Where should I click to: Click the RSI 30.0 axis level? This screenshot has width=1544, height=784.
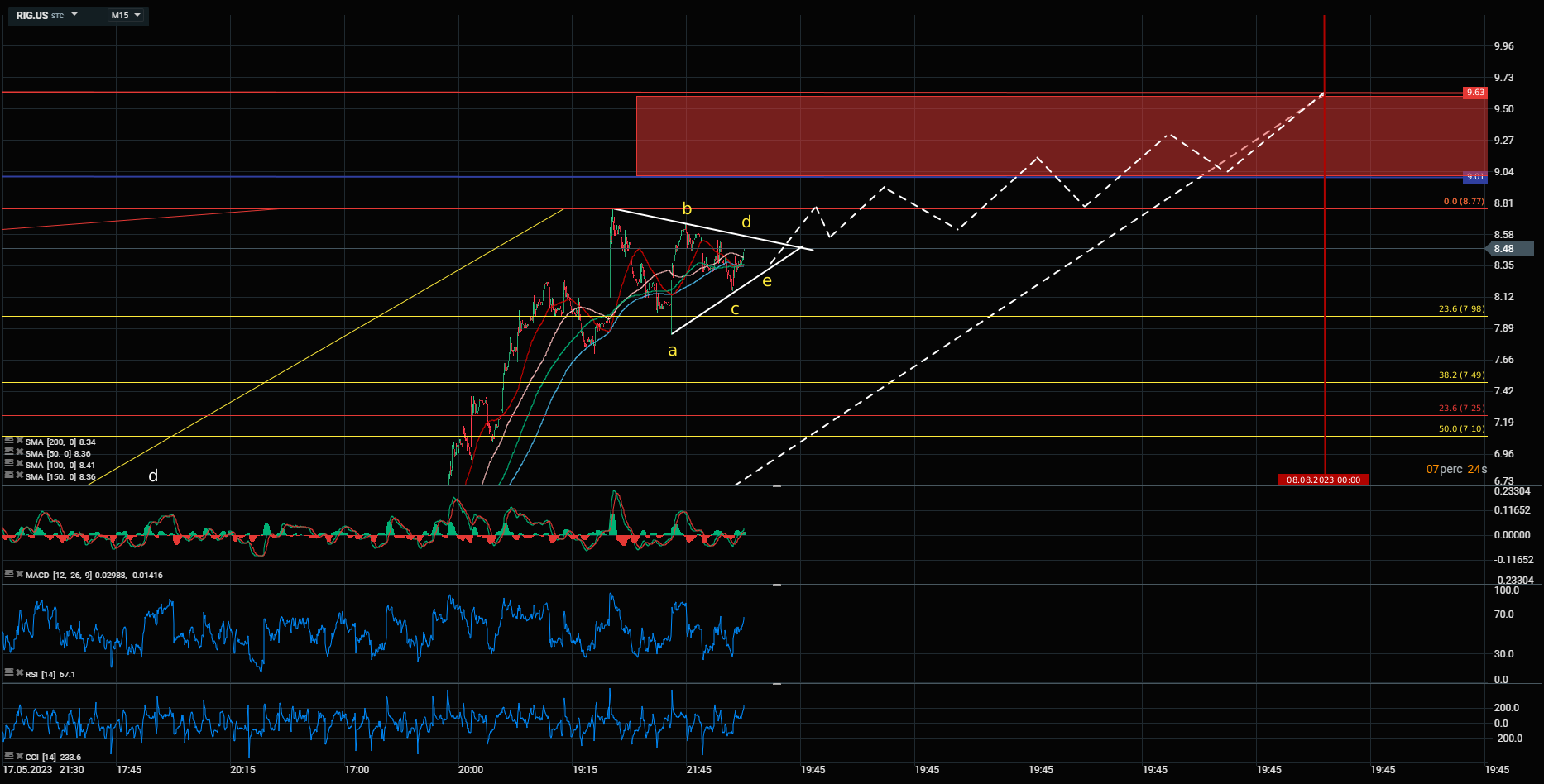(1503, 654)
